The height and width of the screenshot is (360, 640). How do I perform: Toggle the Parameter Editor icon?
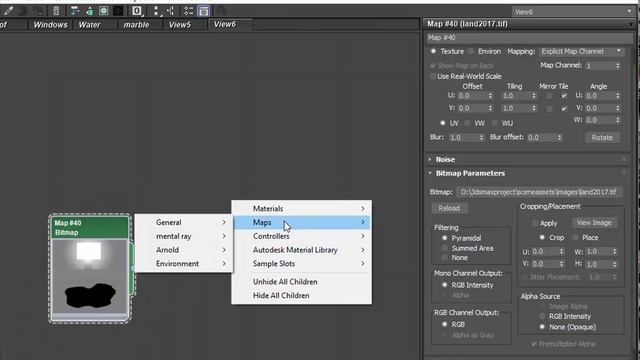(x=203, y=11)
